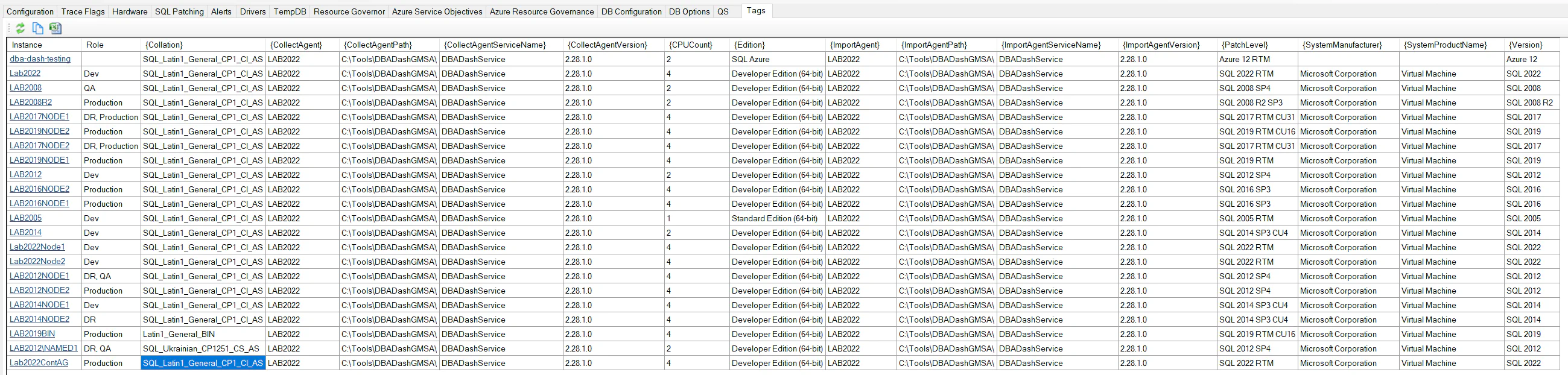This screenshot has width=1568, height=375.
Task: Open the LAB2012NODE2 instance link
Action: click(40, 291)
